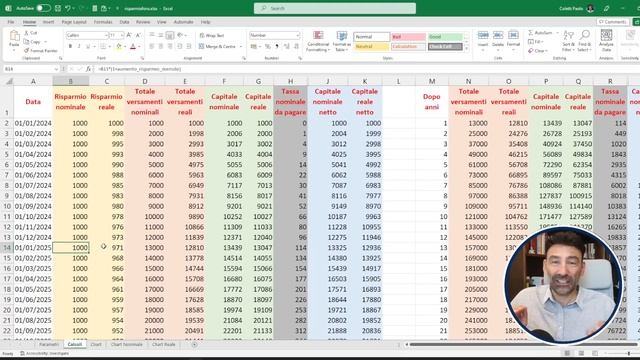Apply the Bad cell style
The height and width of the screenshot is (360, 640).
(408, 37)
